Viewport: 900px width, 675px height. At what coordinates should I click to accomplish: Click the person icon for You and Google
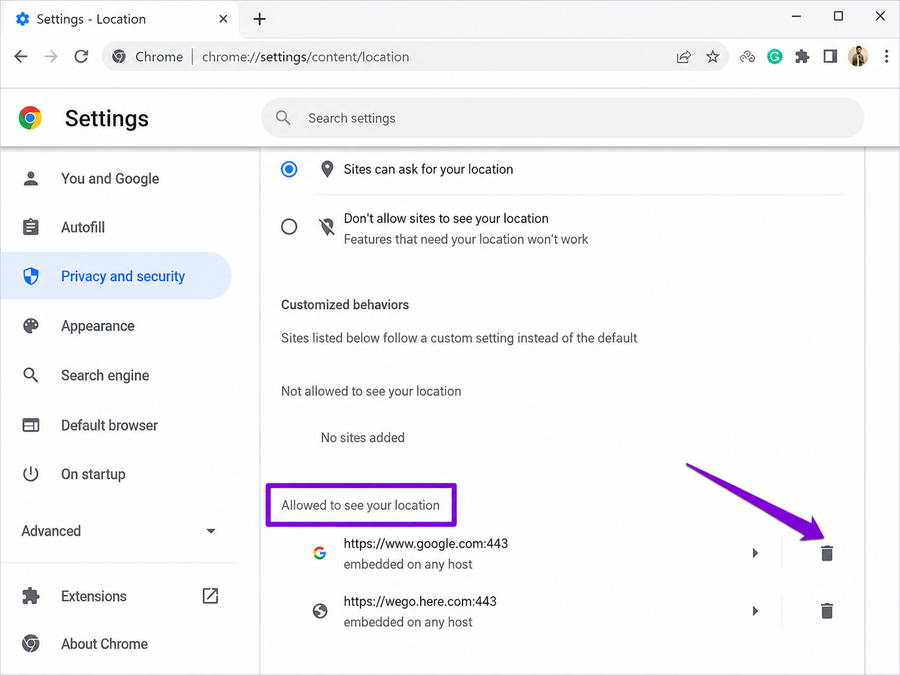[x=31, y=179]
